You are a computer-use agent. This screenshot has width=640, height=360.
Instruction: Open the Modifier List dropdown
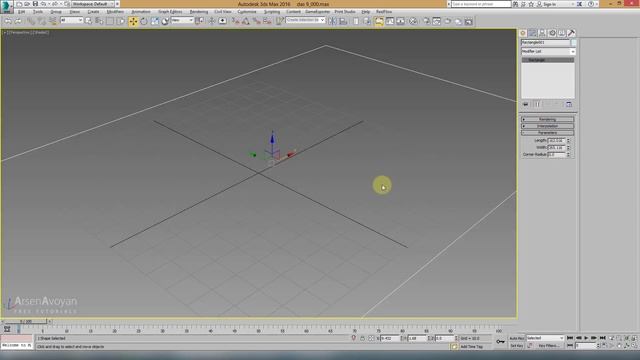[548, 51]
